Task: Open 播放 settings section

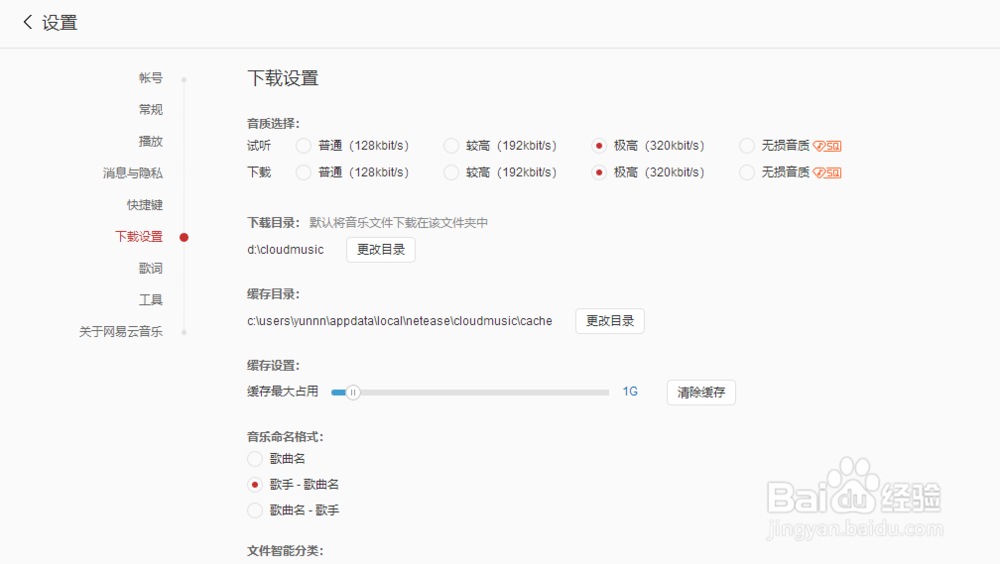Action: [x=151, y=142]
